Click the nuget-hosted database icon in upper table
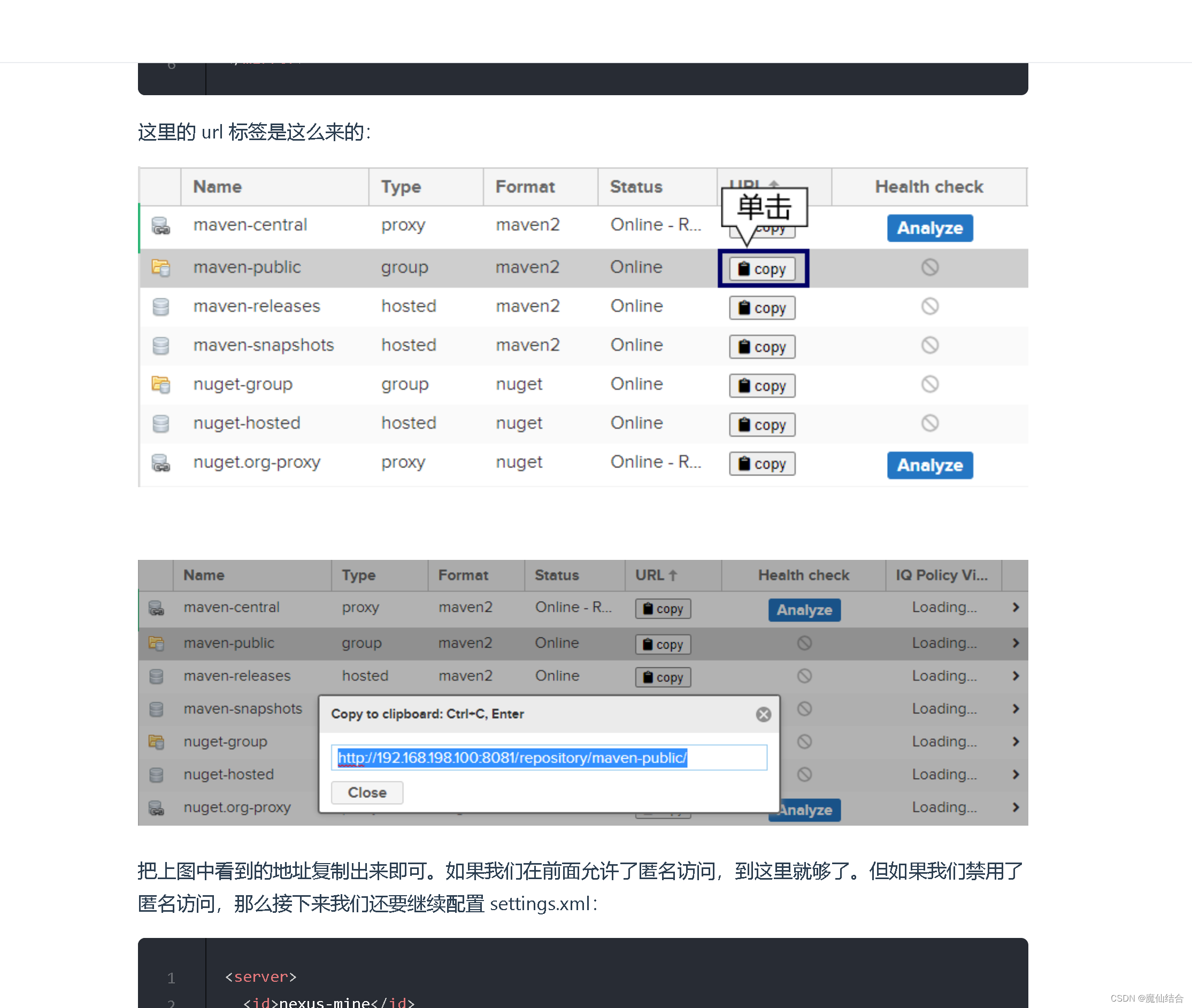This screenshot has height=1008, width=1192. (160, 424)
